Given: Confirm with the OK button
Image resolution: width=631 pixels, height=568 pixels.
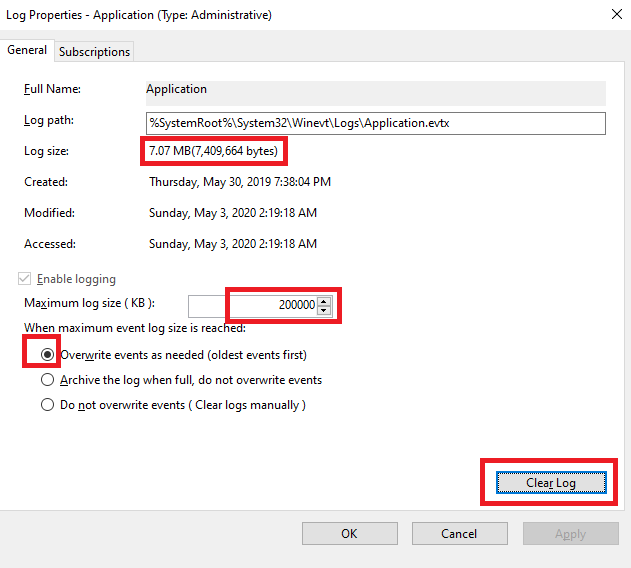Looking at the screenshot, I should click(350, 534).
